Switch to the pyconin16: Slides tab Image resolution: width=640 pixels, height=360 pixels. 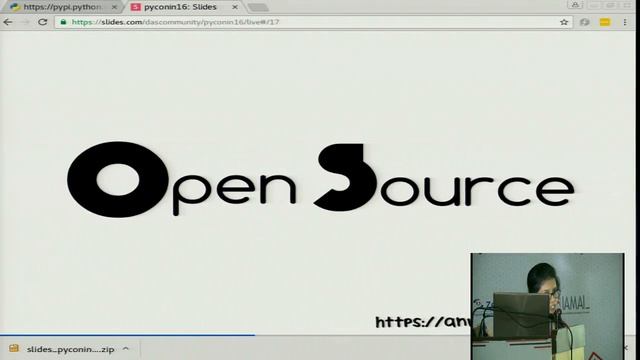click(184, 7)
